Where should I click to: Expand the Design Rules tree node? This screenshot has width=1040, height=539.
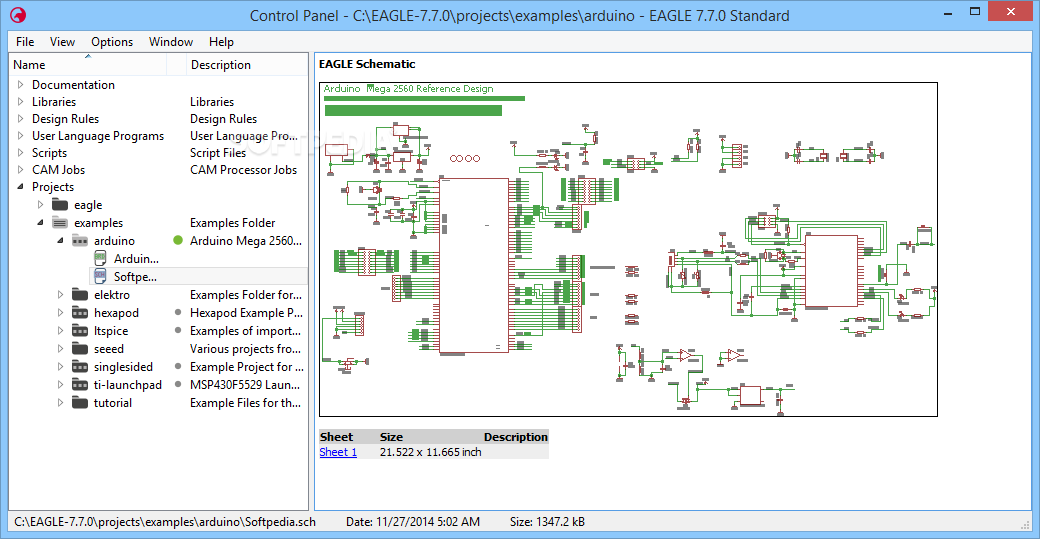point(20,119)
